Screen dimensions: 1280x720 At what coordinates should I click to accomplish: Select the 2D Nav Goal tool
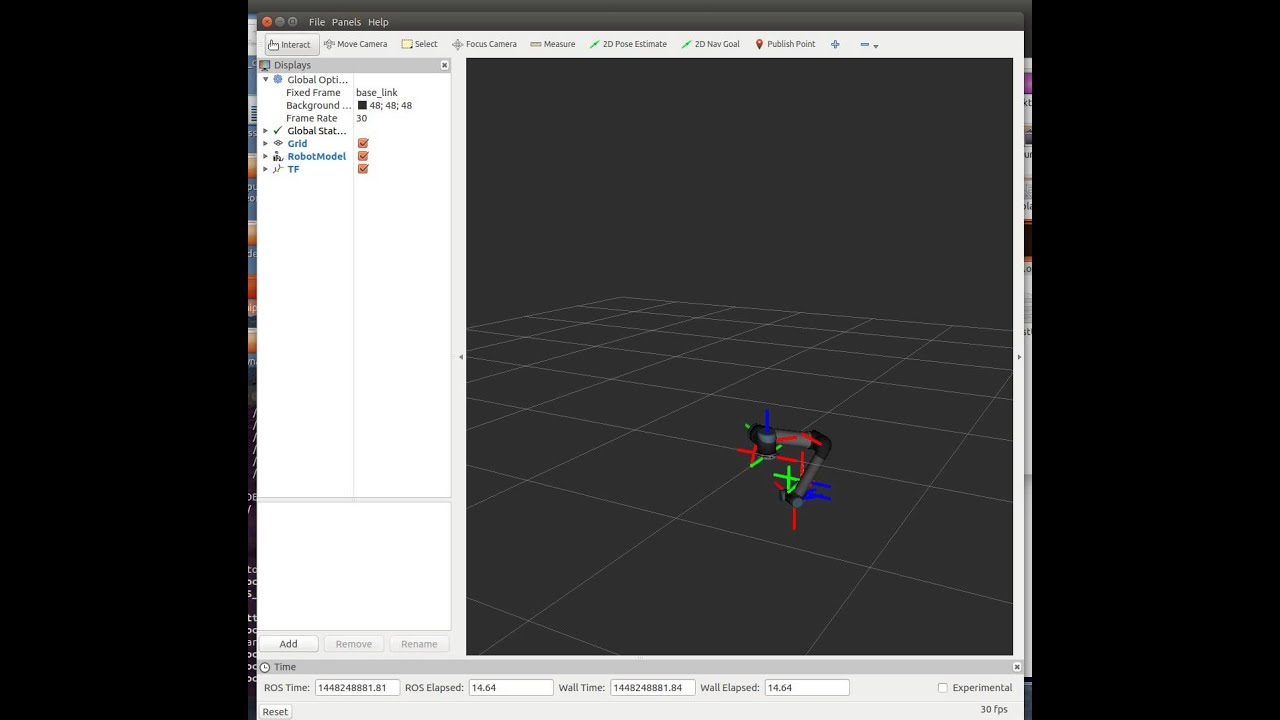point(711,44)
